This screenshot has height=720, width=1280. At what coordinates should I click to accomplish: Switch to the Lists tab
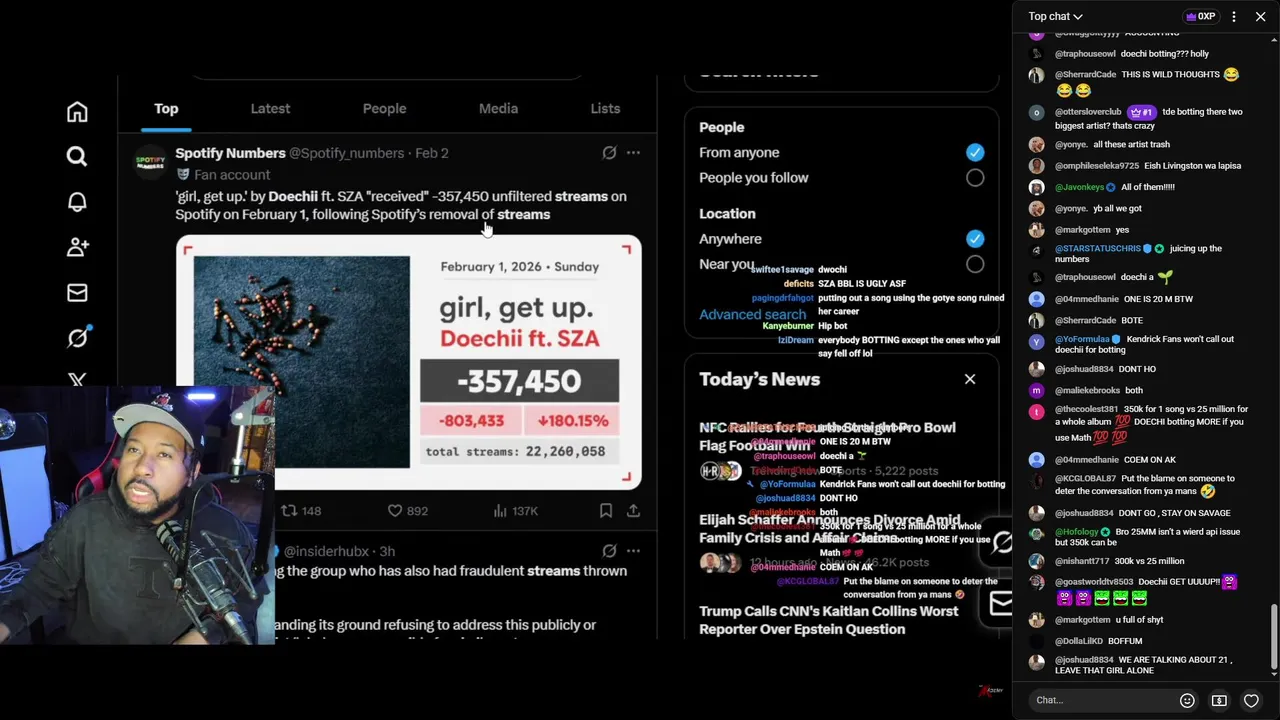(x=605, y=108)
